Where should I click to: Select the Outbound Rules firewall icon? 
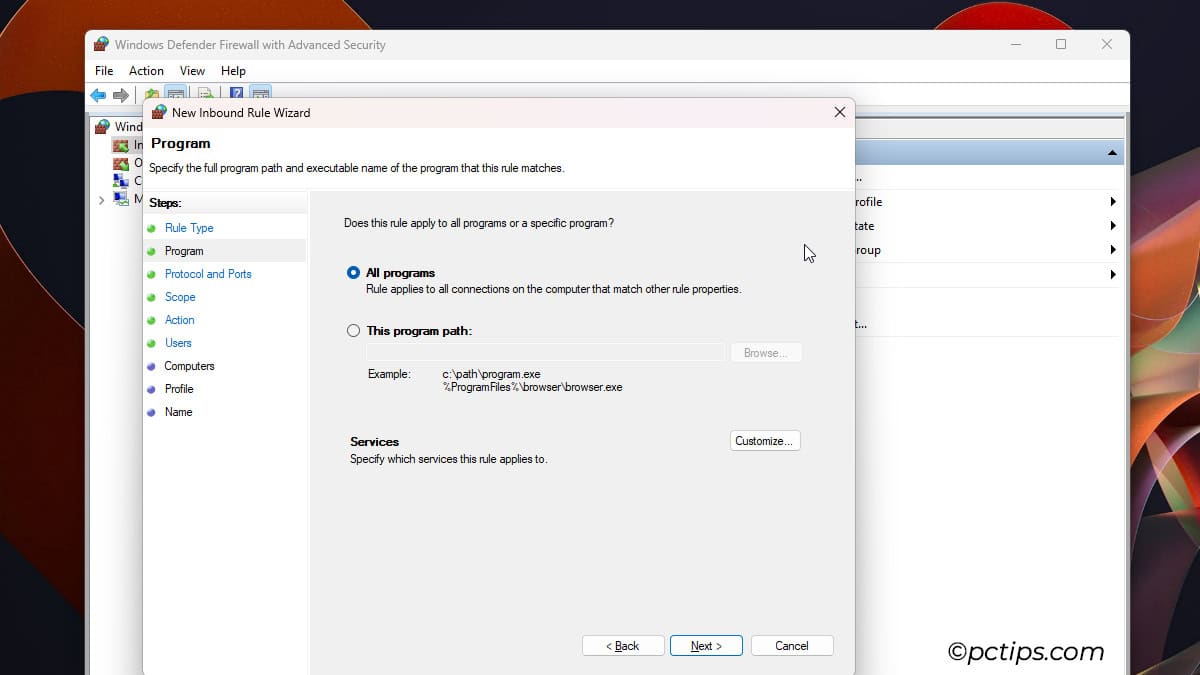tap(122, 163)
